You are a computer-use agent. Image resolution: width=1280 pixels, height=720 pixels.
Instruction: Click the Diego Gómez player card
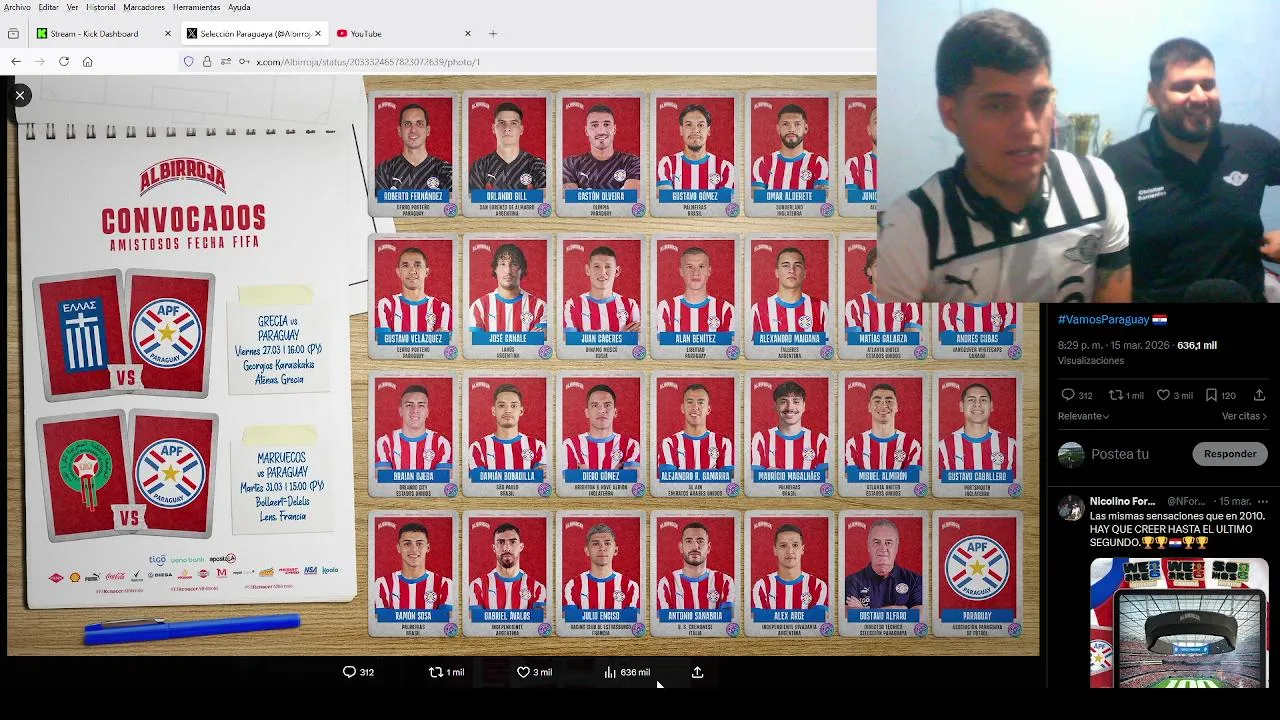click(x=601, y=435)
